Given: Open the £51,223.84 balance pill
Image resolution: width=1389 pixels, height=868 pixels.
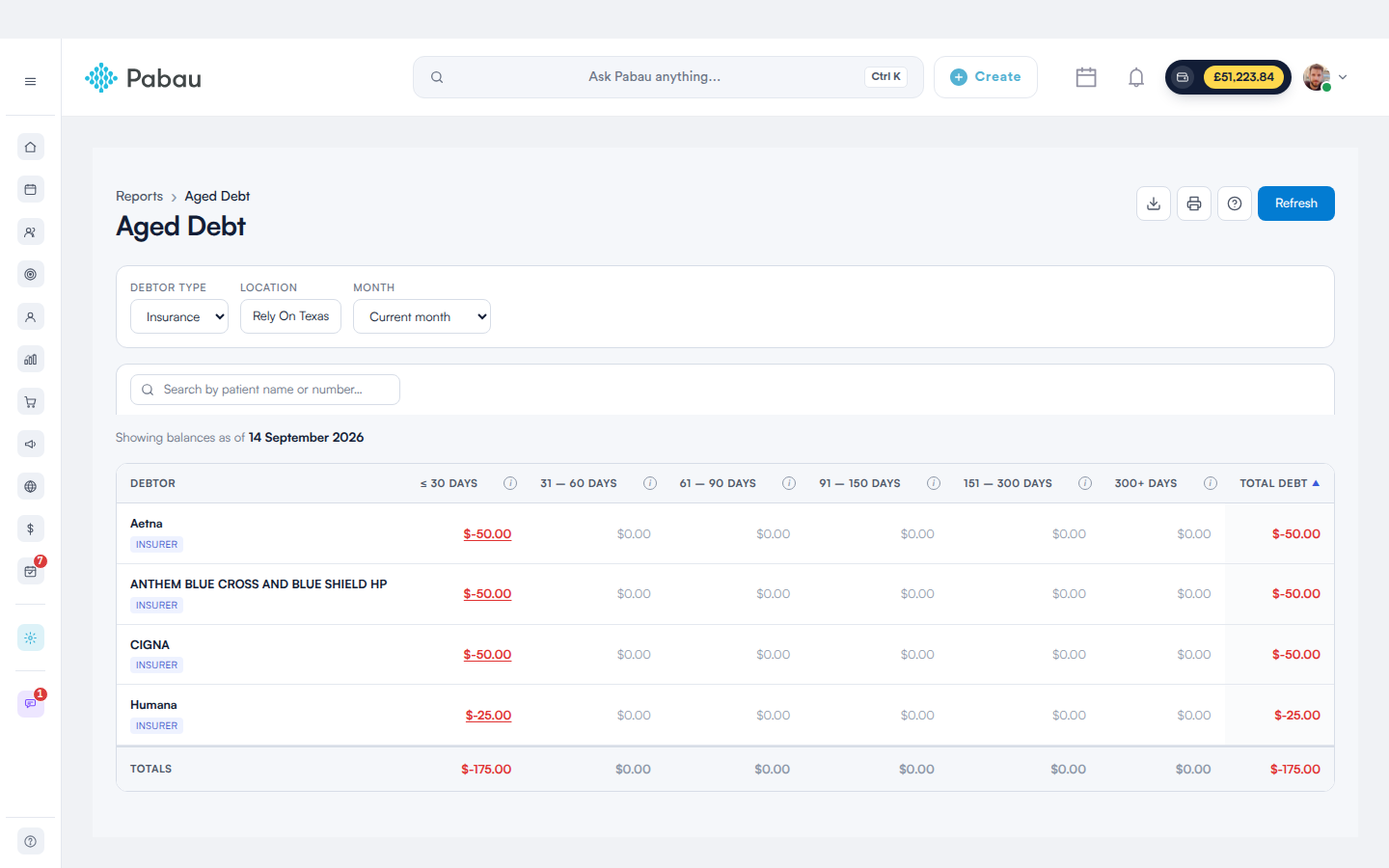Looking at the screenshot, I should (x=1228, y=77).
